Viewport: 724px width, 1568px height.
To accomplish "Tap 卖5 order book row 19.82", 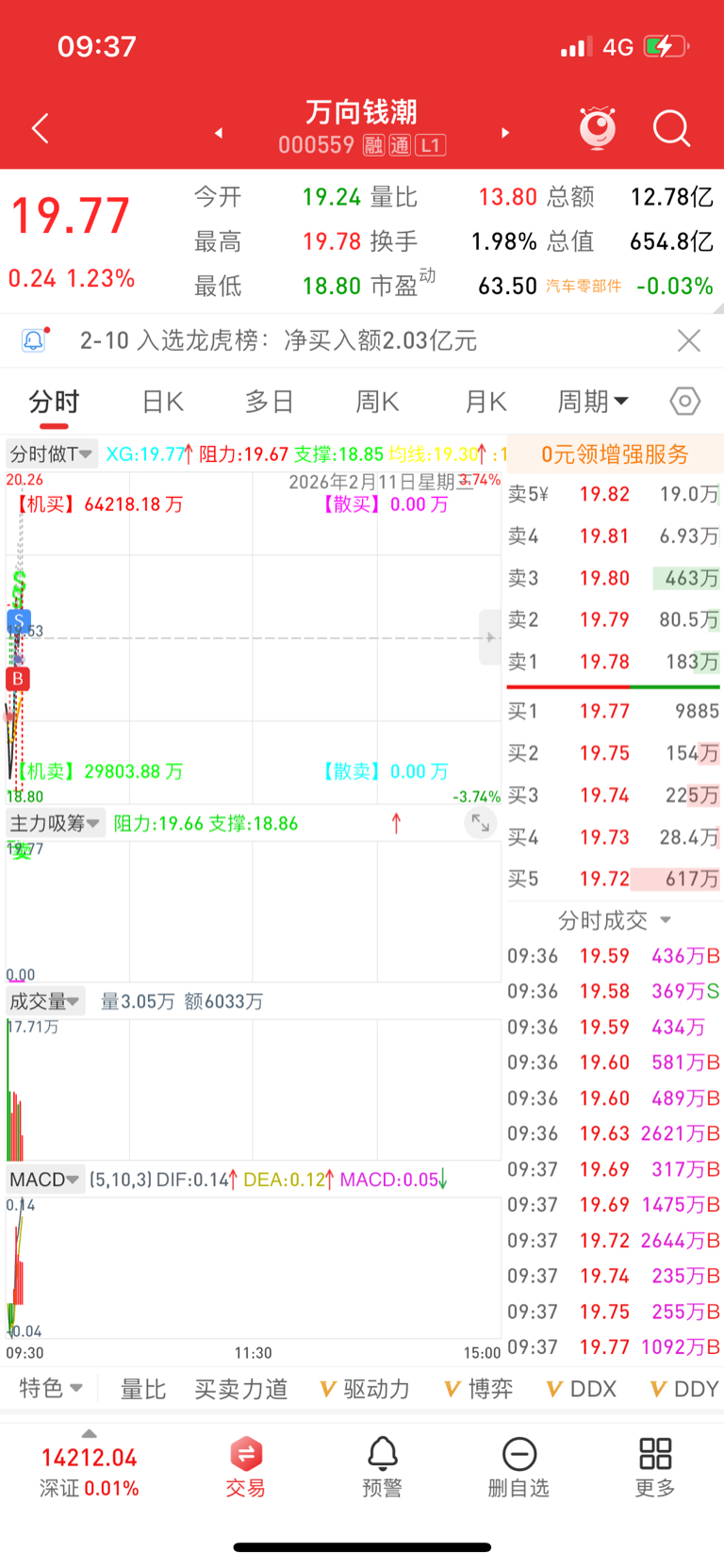I will (x=615, y=494).
